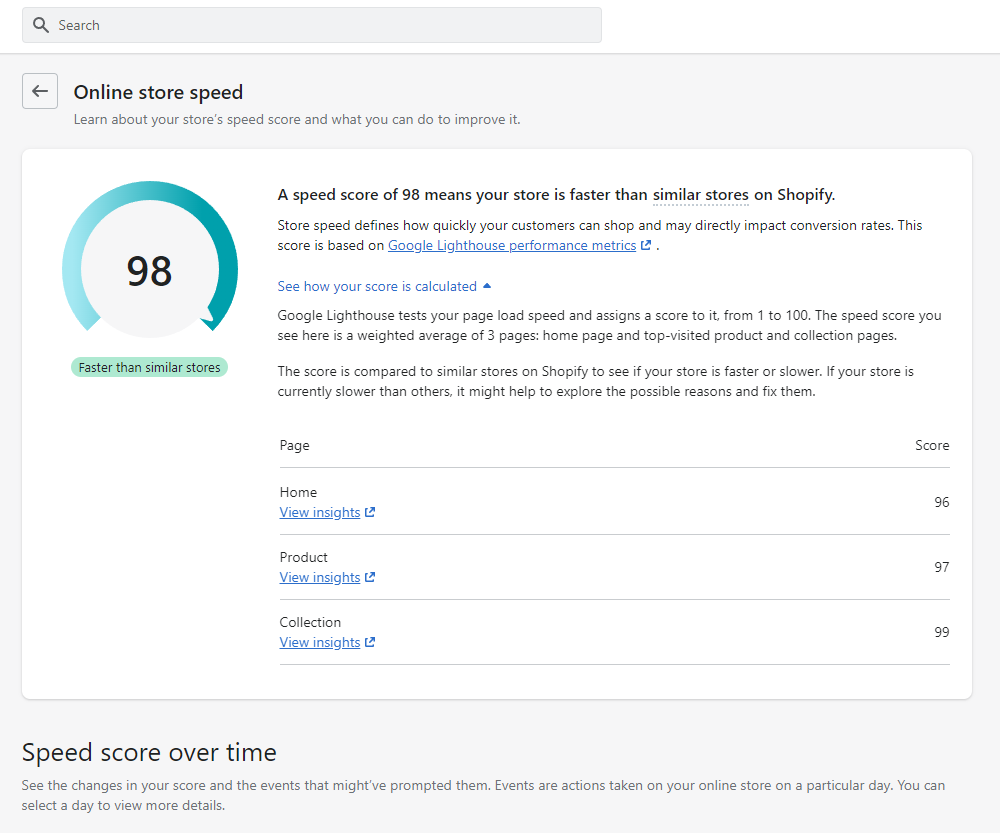Open the Google Lighthouse performance metrics link
This screenshot has height=833, width=1000.
[513, 245]
